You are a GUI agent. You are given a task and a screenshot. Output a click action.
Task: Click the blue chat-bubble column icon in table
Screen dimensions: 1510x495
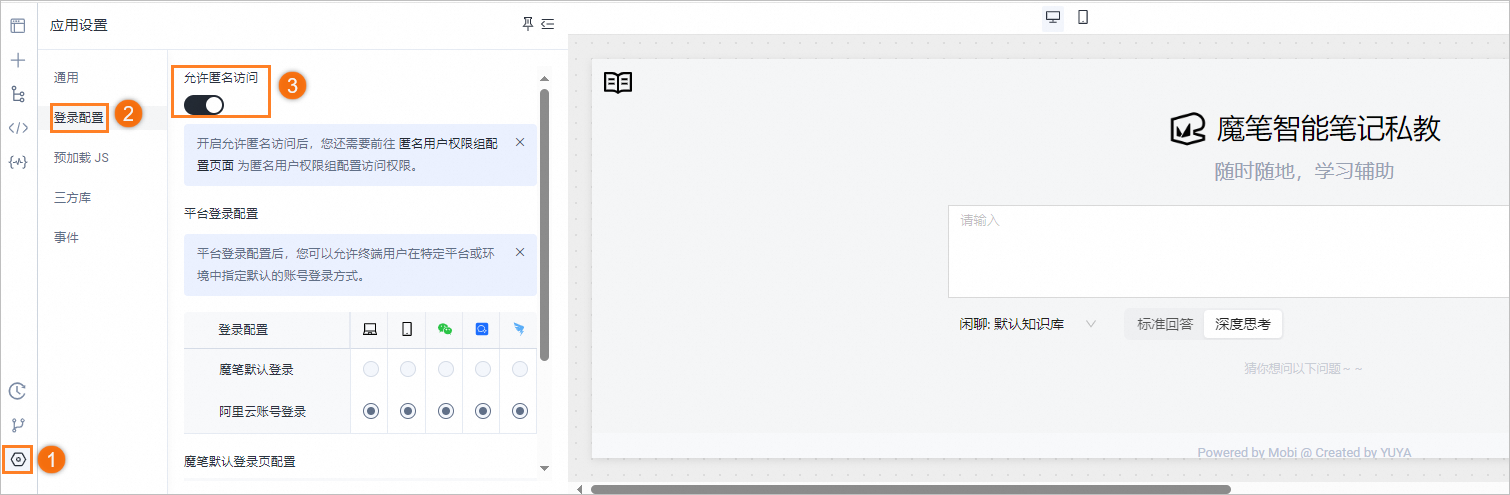click(x=482, y=329)
